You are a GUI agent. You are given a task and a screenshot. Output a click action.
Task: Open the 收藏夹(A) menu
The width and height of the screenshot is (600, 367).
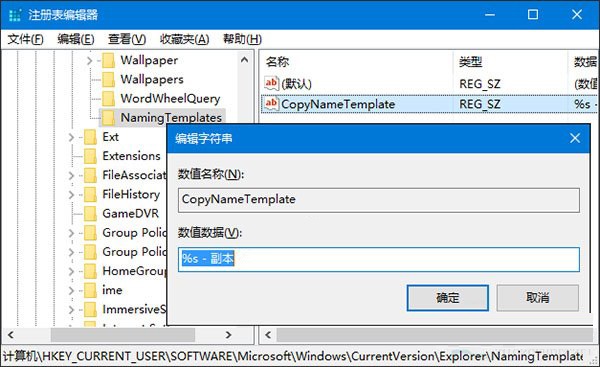pyautogui.click(x=184, y=39)
